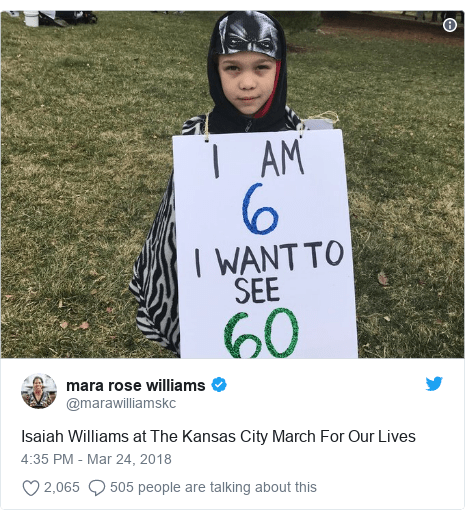The image size is (465, 520).
Task: Click the Twitter bird logo
Action: 434,384
